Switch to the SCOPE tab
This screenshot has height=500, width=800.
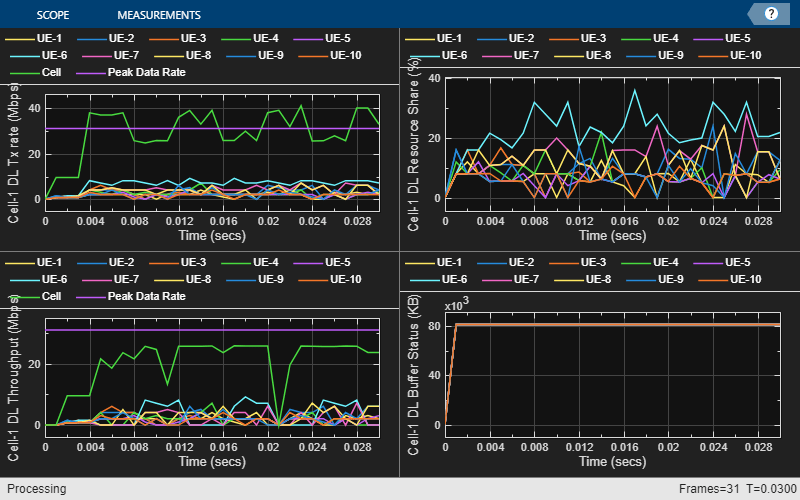52,15
